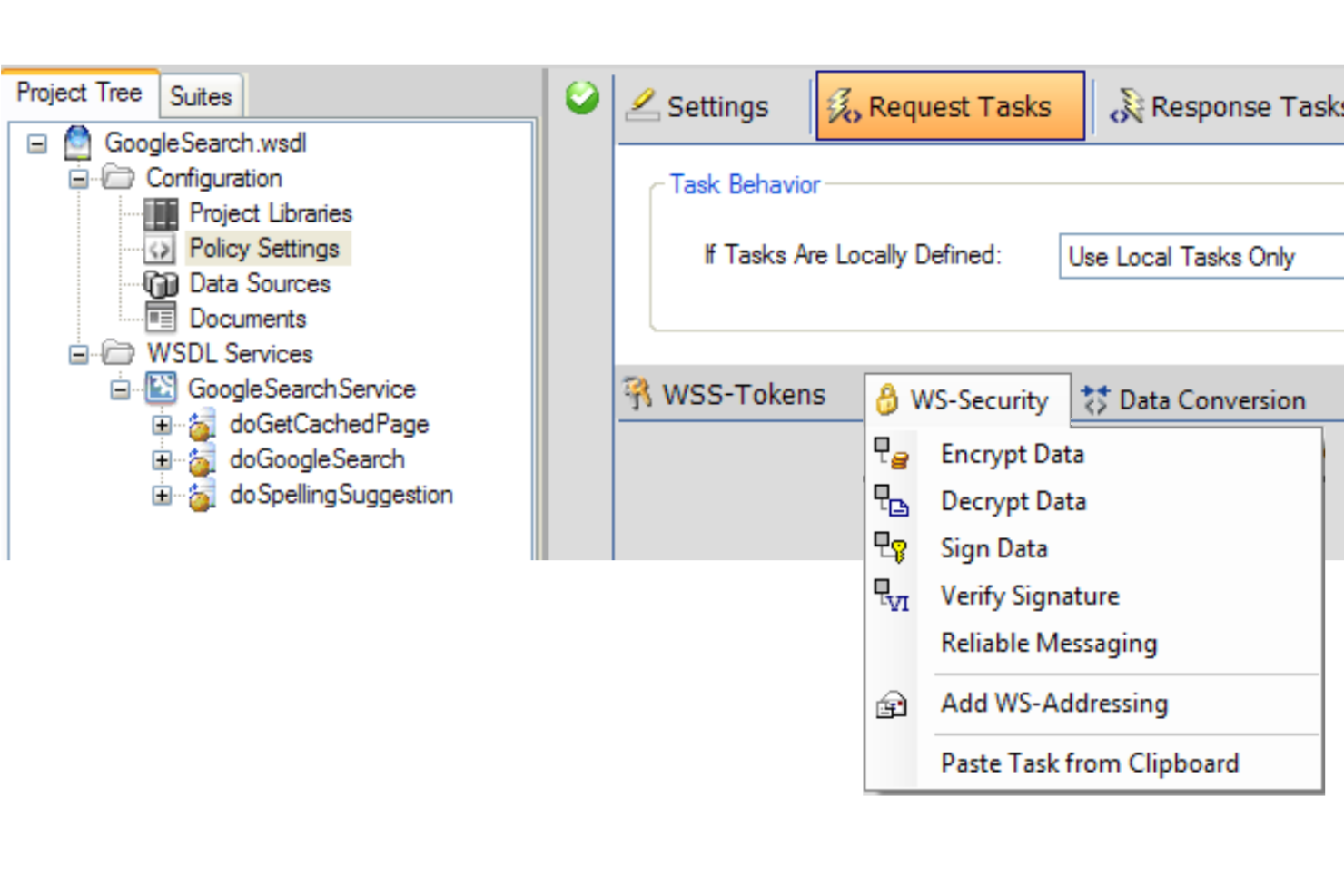Select the GoogleSearch.wsdl tree label
The image size is (1344, 896).
pos(205,143)
